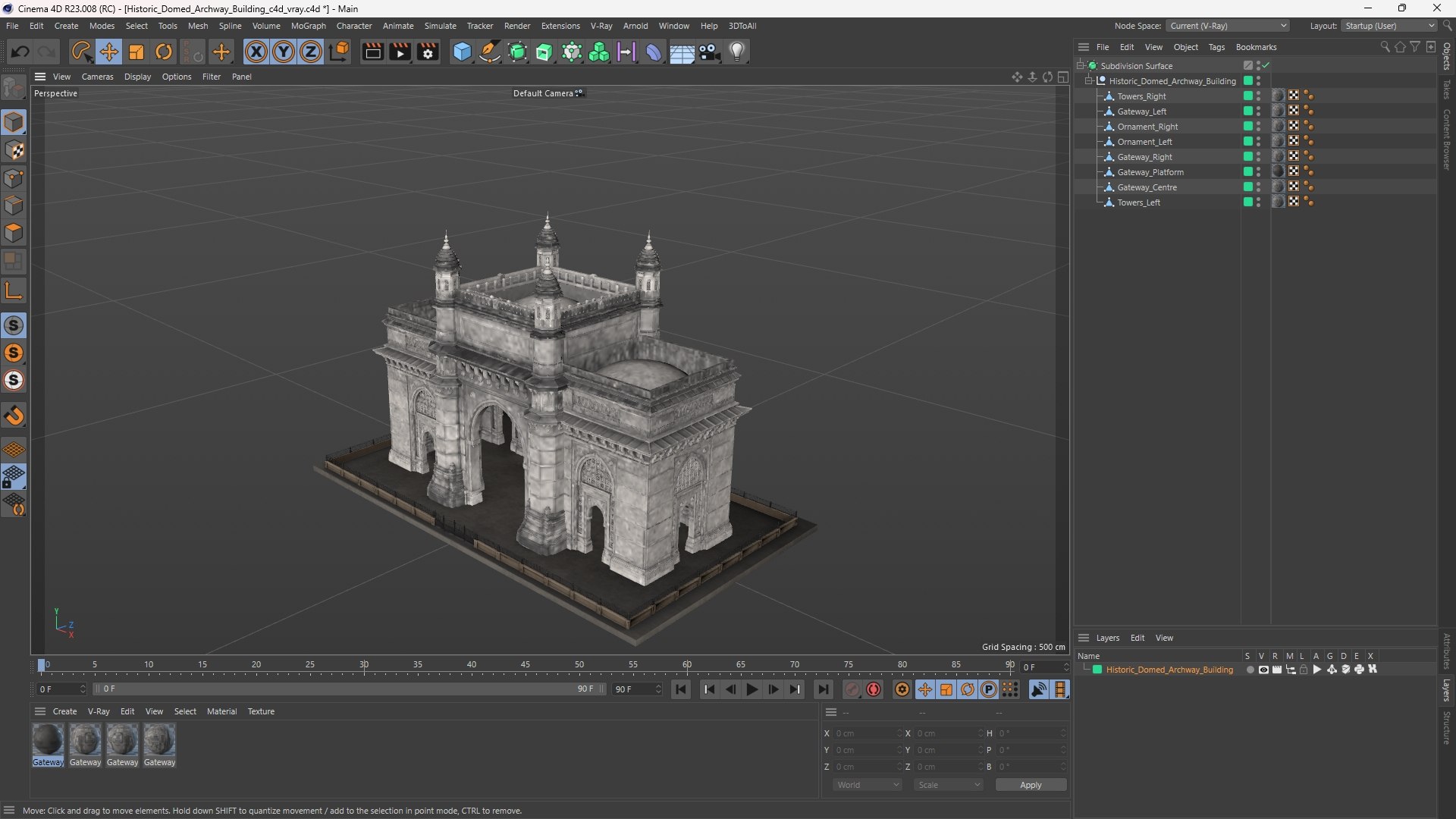Render to Picture Viewer icon
This screenshot has height=819, width=1456.
400,52
